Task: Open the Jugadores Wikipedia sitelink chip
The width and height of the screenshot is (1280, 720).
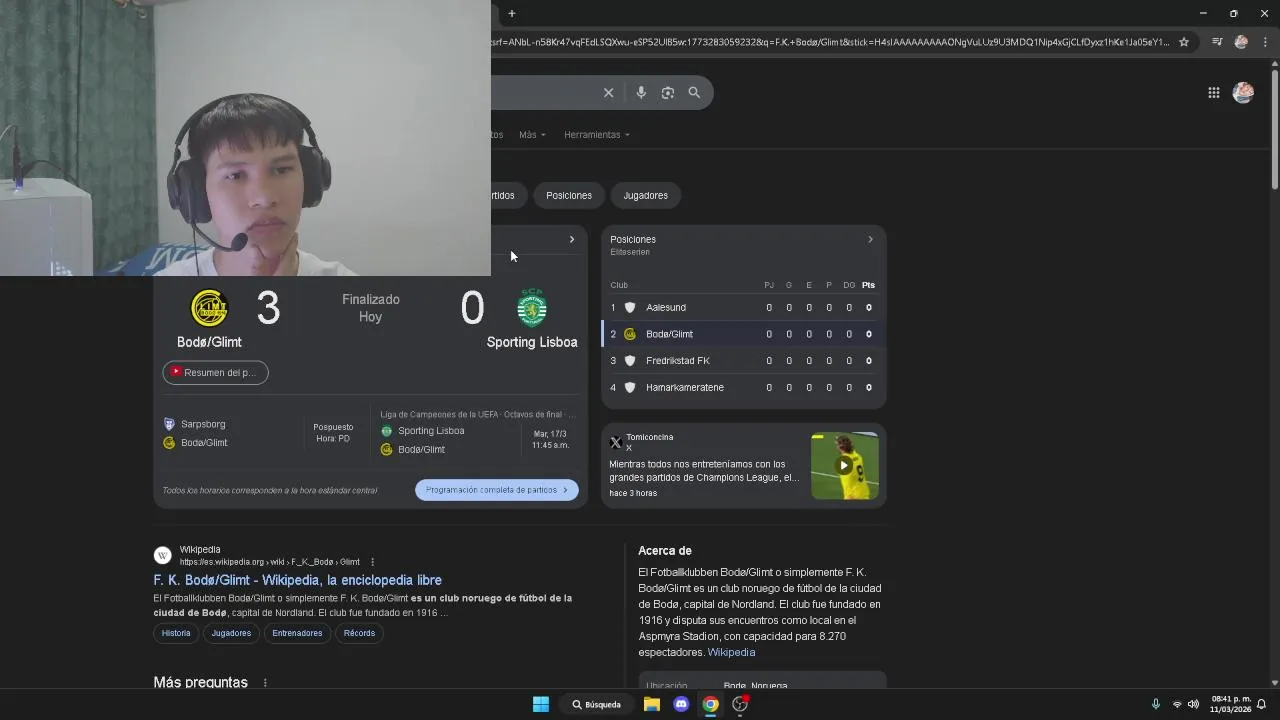Action: (x=231, y=633)
